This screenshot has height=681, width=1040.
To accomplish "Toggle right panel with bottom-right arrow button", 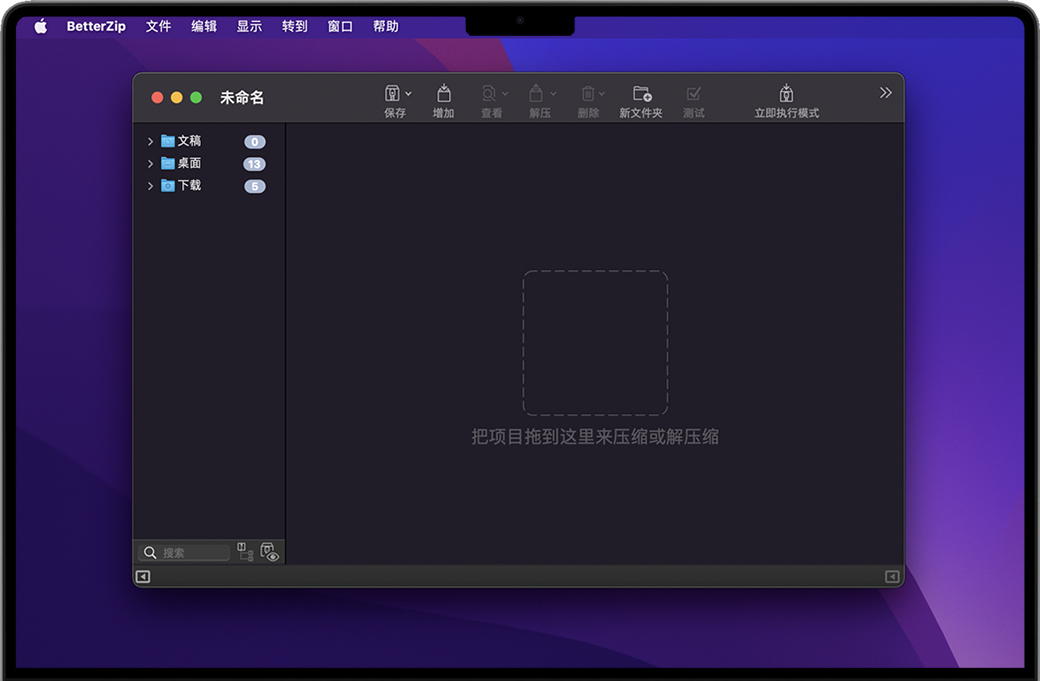I will coord(892,577).
